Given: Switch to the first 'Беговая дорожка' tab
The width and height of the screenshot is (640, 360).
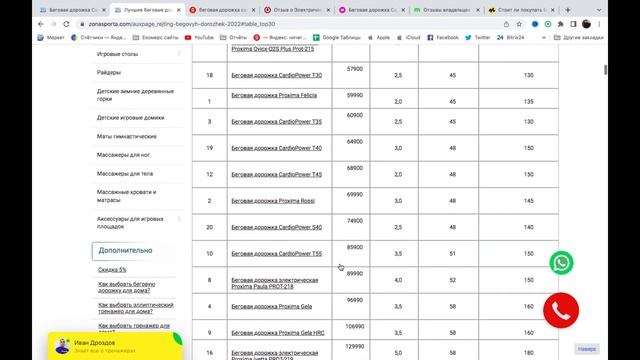Looking at the screenshot, I should [74, 10].
